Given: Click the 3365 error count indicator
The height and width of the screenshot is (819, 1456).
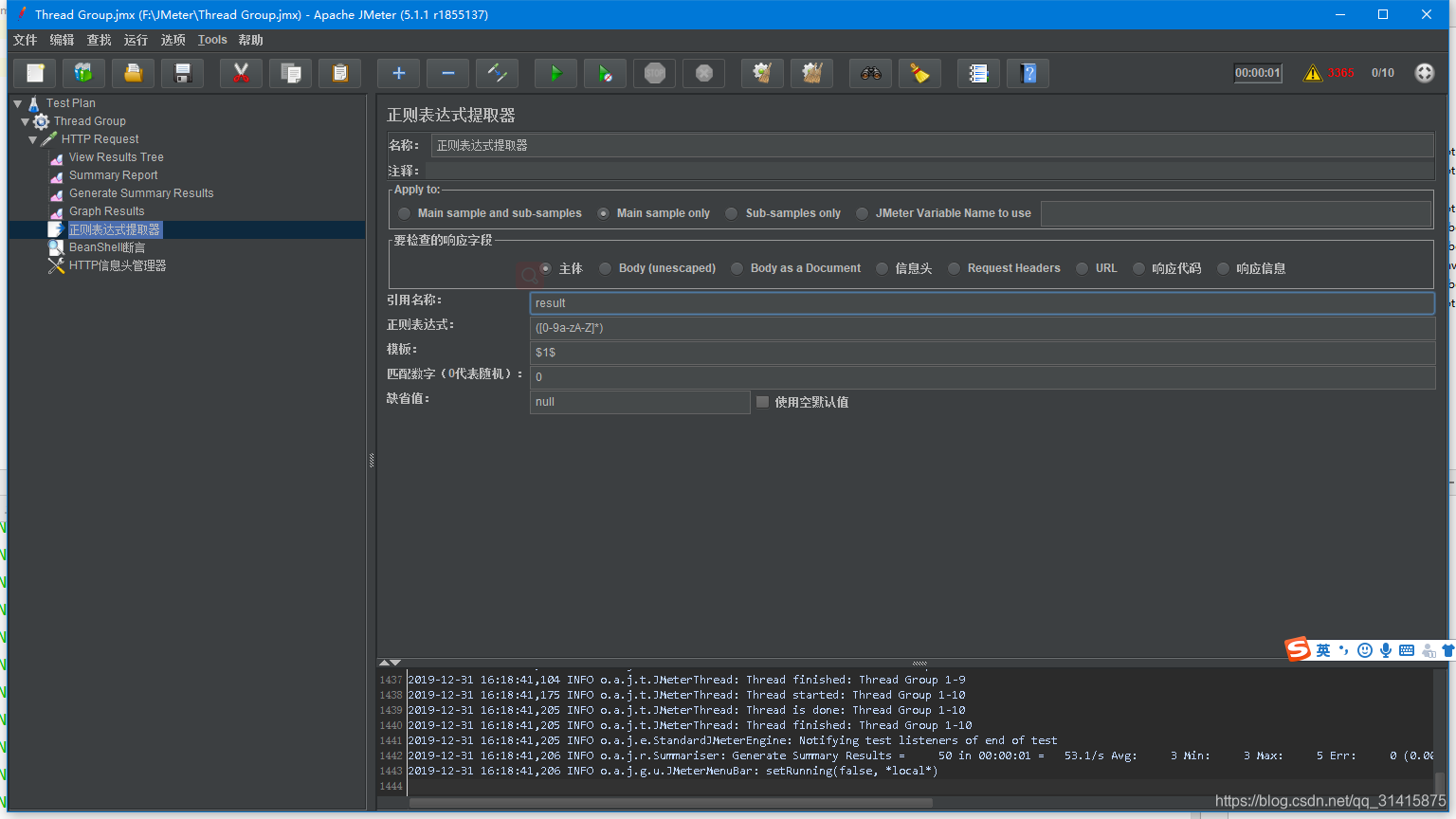Looking at the screenshot, I should pyautogui.click(x=1340, y=73).
